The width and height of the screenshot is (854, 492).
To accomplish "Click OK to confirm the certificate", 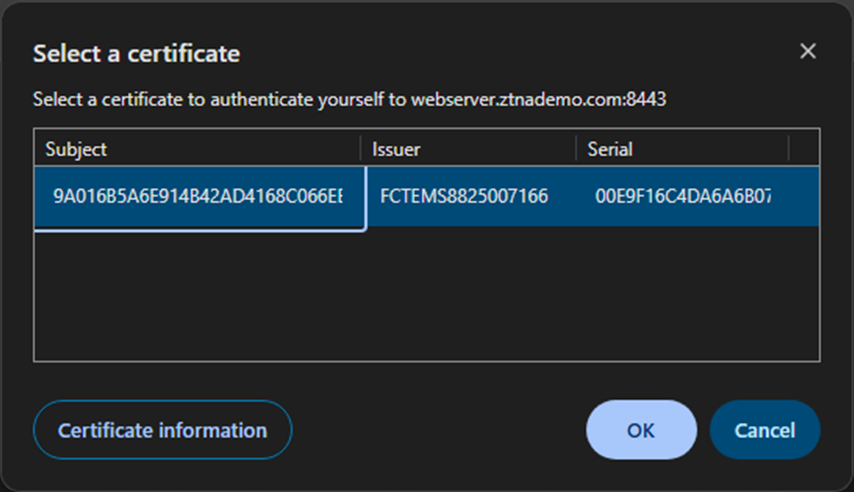I will tap(641, 430).
